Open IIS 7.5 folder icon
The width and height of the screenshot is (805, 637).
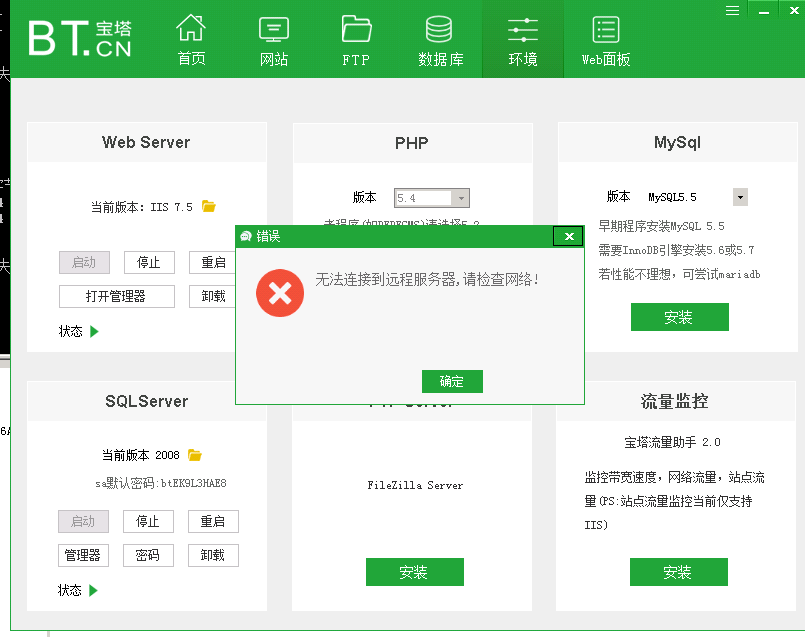208,206
